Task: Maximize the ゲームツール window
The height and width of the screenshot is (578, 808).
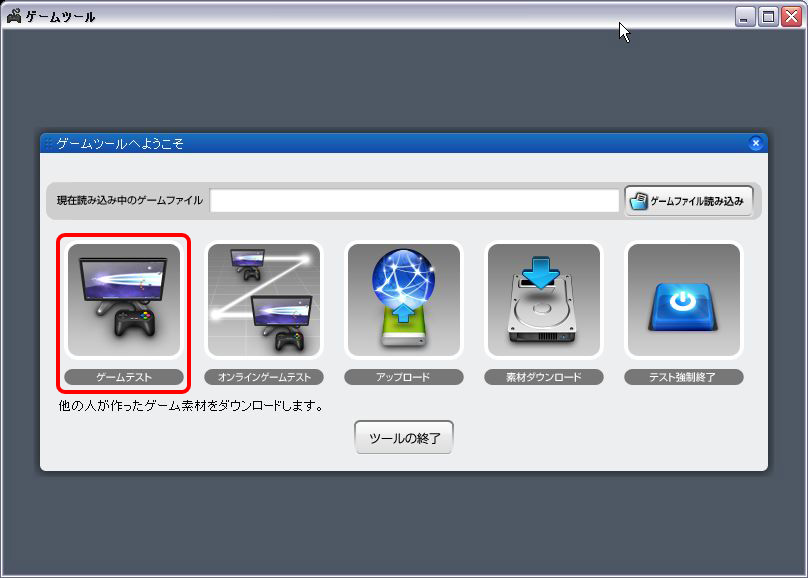Action: [768, 16]
